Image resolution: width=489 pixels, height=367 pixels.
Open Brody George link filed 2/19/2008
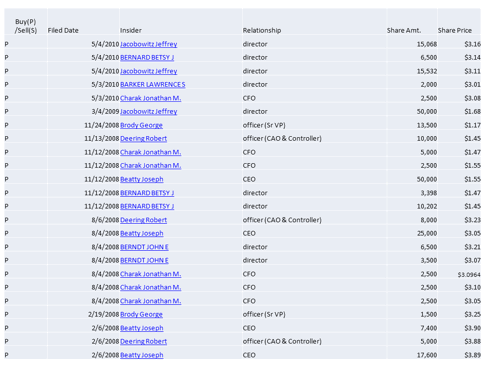[141, 314]
